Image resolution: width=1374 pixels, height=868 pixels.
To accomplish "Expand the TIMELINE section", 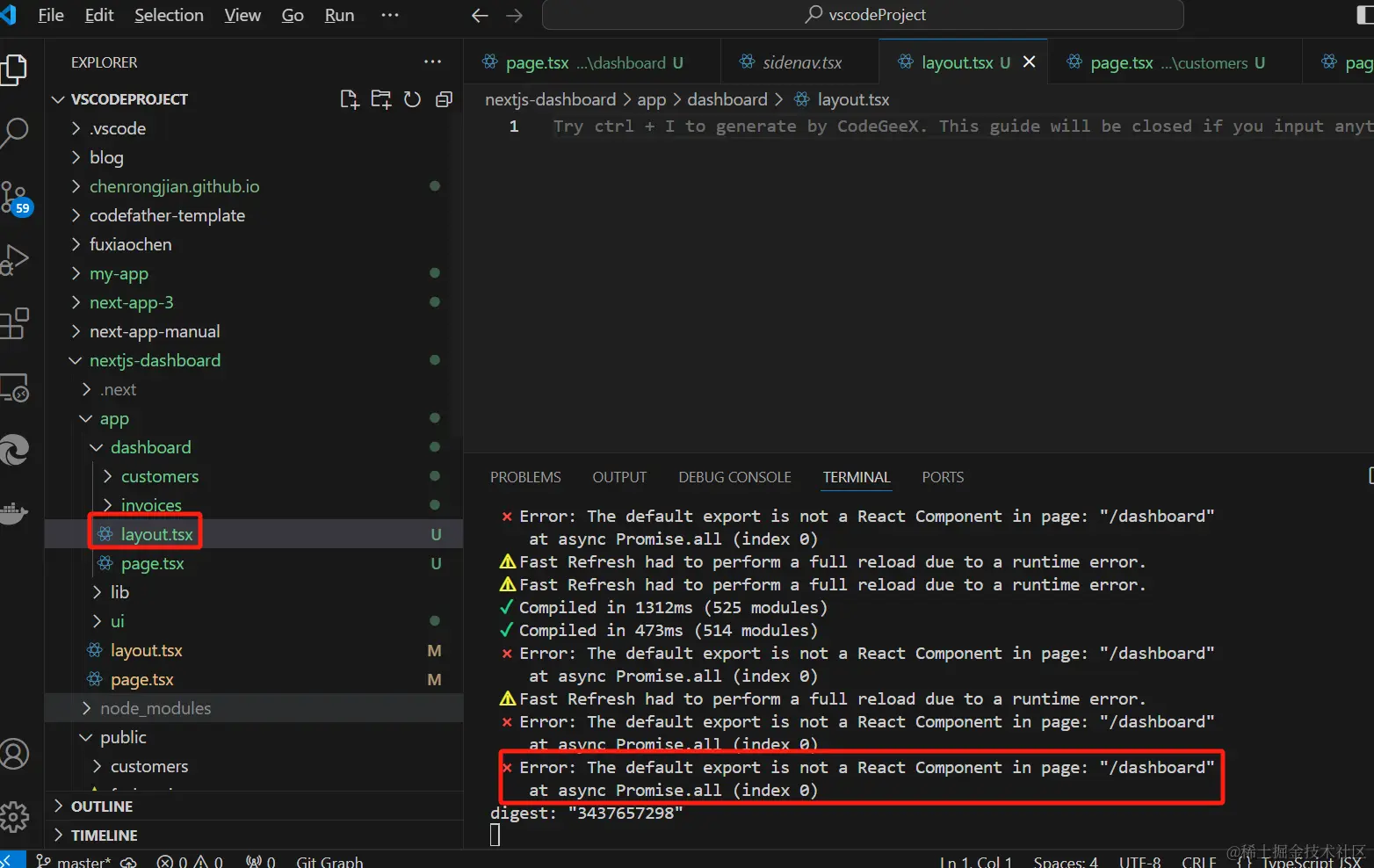I will point(255,835).
